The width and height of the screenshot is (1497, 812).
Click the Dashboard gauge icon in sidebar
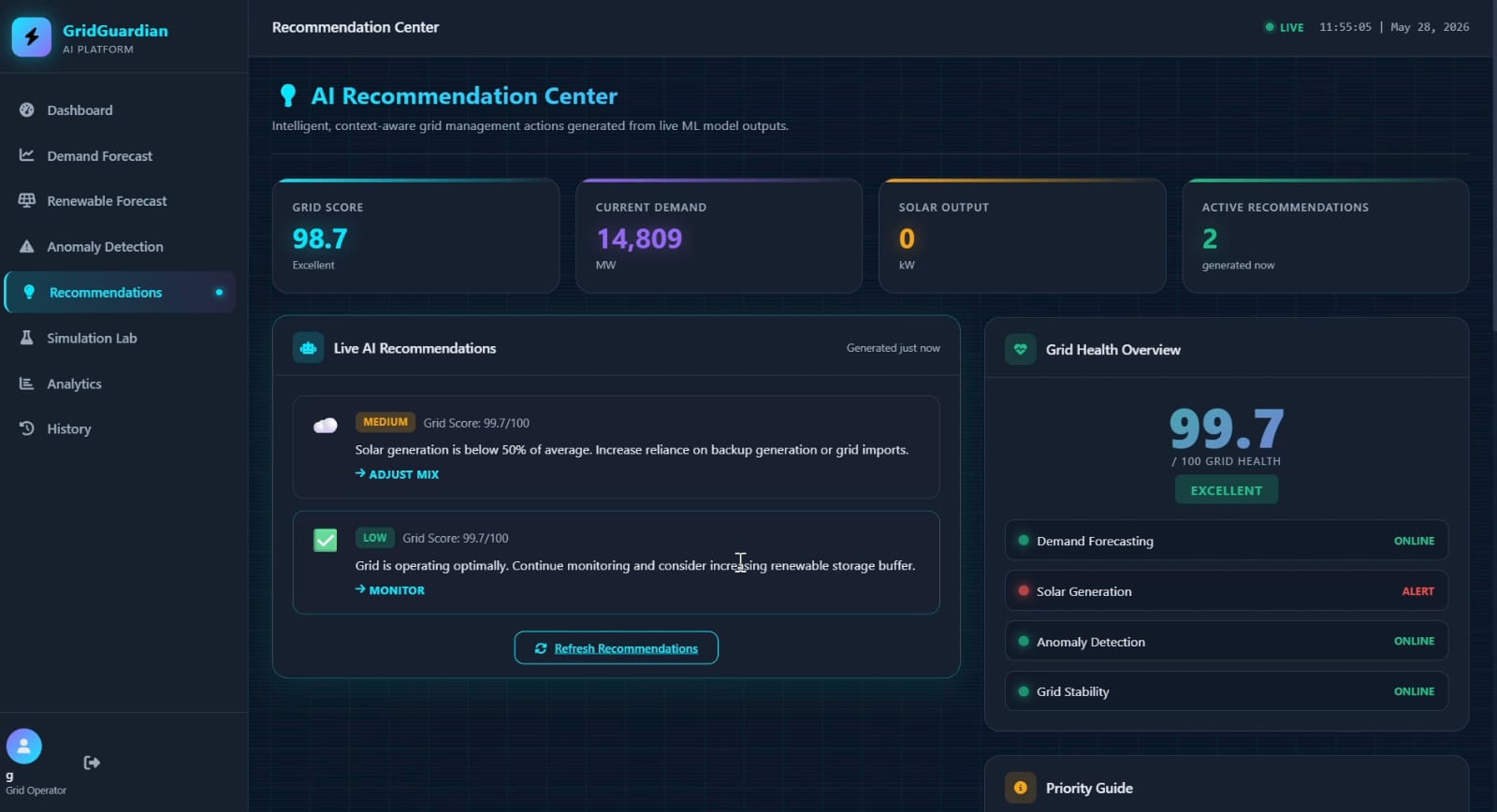(x=27, y=109)
